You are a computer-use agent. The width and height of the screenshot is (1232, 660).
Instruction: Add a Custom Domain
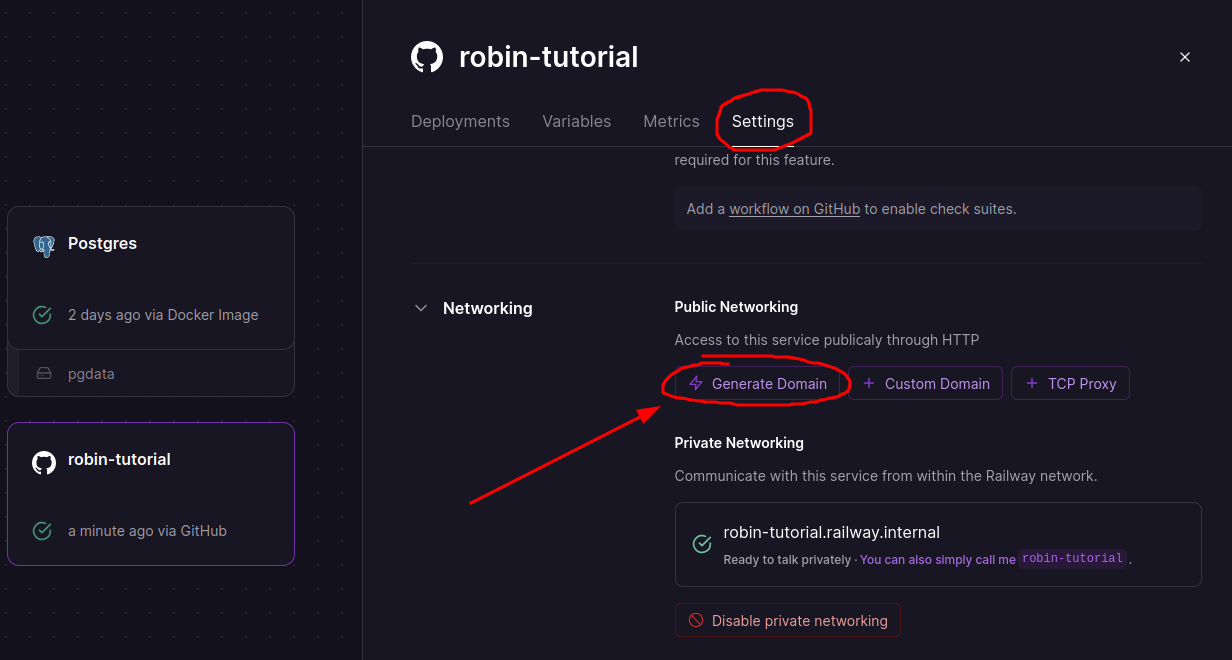pos(926,384)
